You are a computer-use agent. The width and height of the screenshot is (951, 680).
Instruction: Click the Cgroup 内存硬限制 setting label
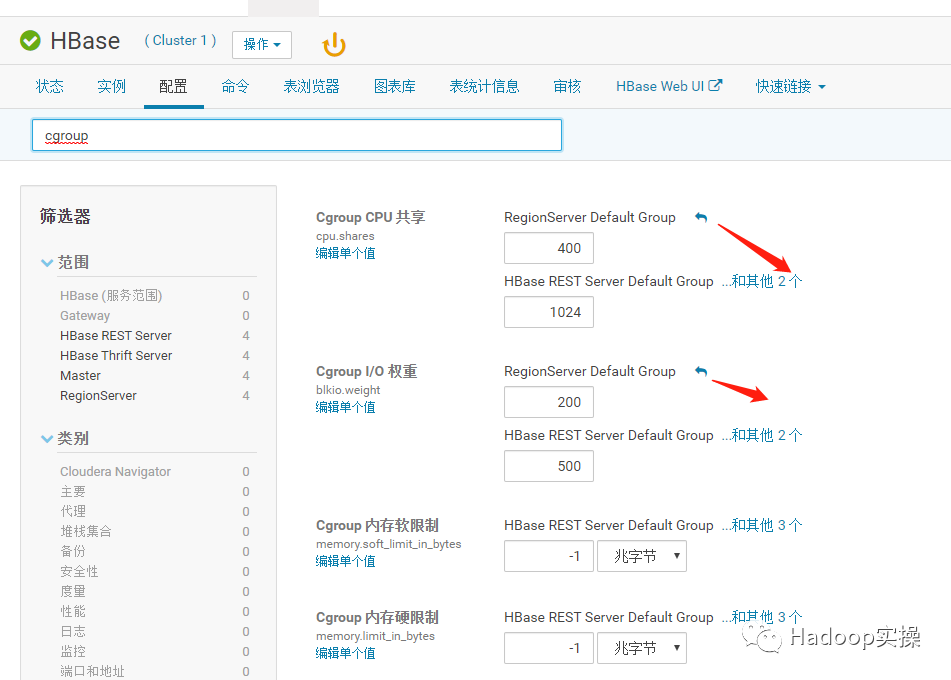(377, 618)
